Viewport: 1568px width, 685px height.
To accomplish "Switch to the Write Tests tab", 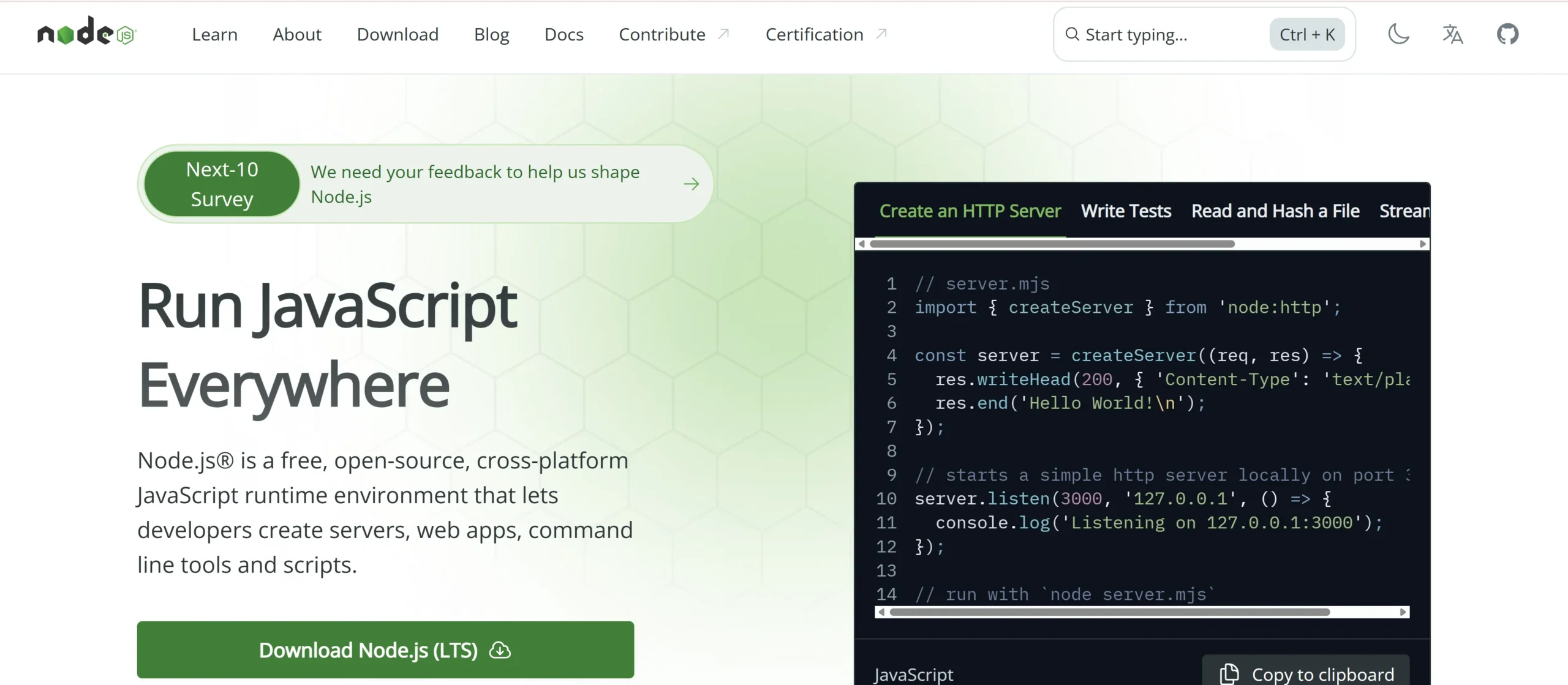I will point(1126,211).
